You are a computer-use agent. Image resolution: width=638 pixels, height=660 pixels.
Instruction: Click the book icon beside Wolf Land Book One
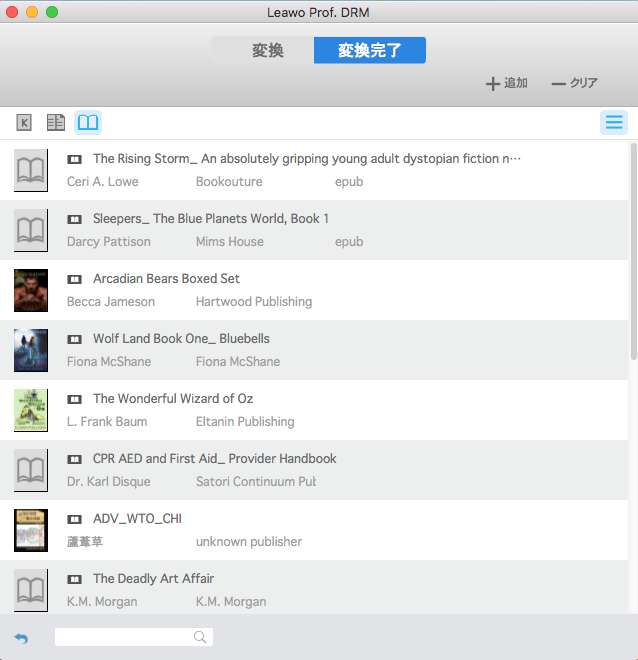tap(74, 339)
